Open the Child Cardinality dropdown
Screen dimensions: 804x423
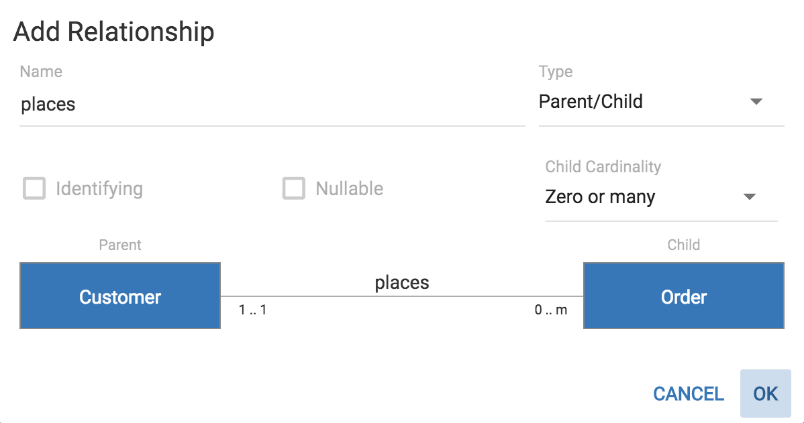[650, 197]
